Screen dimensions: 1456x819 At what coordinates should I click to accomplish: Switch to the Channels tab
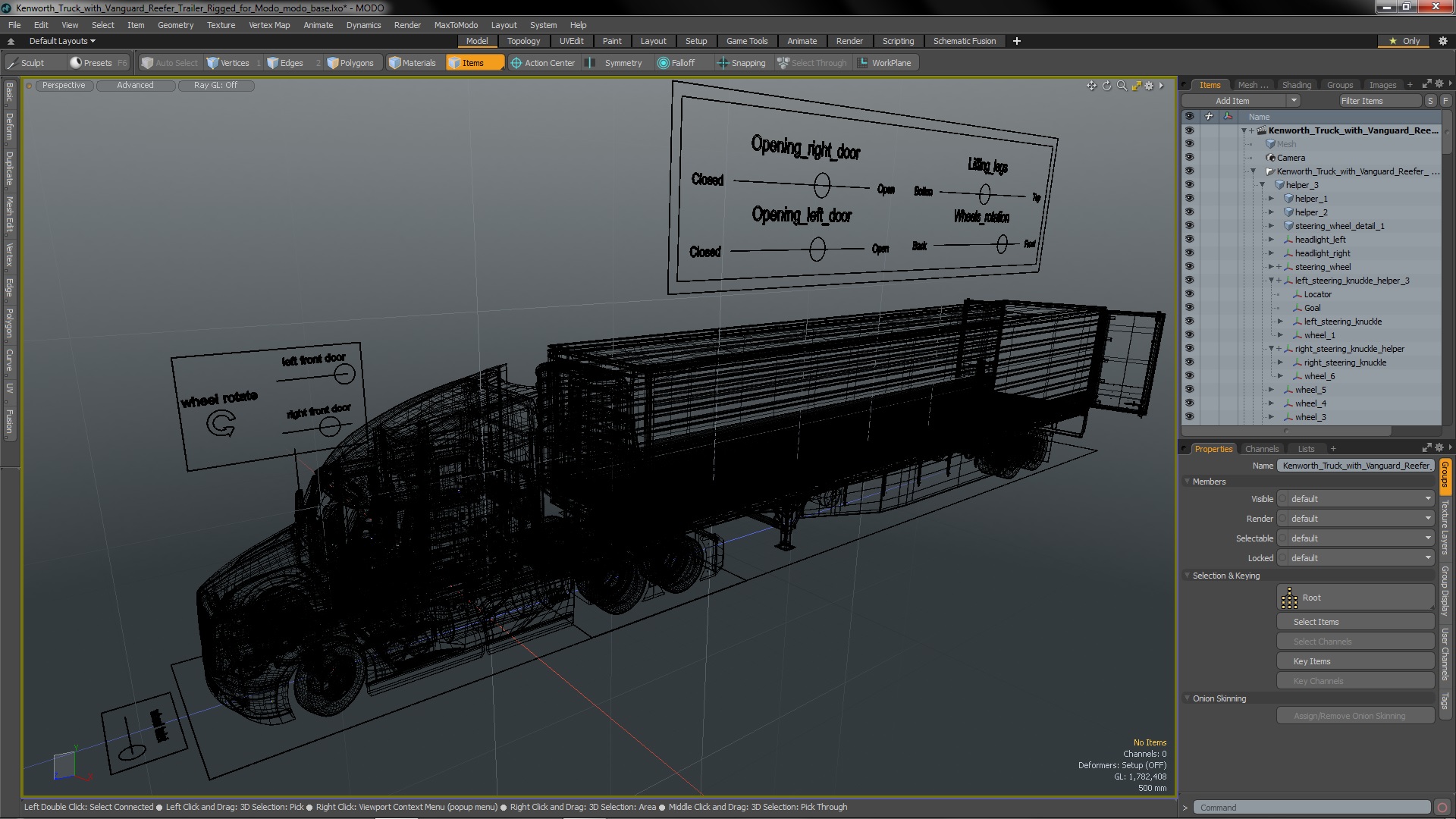(x=1262, y=449)
